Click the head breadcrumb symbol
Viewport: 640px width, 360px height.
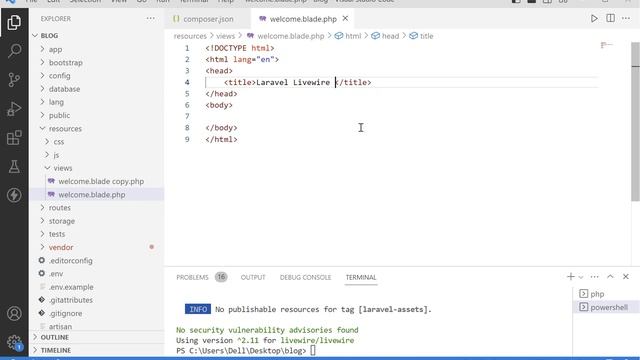(385, 36)
